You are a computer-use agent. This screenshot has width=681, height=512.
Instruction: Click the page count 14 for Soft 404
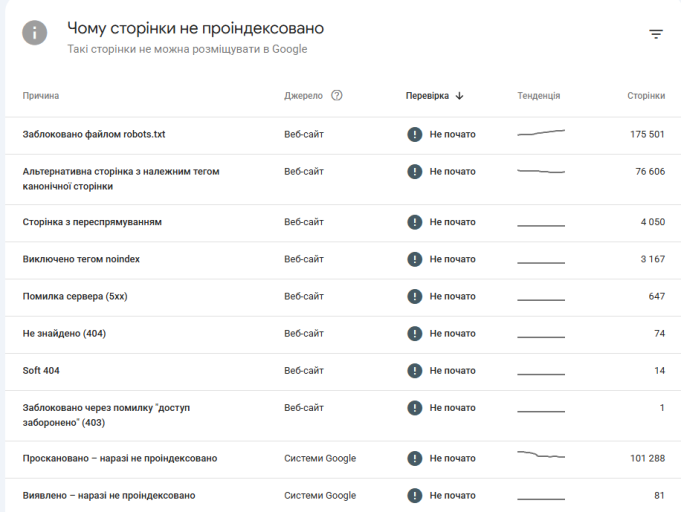point(660,371)
